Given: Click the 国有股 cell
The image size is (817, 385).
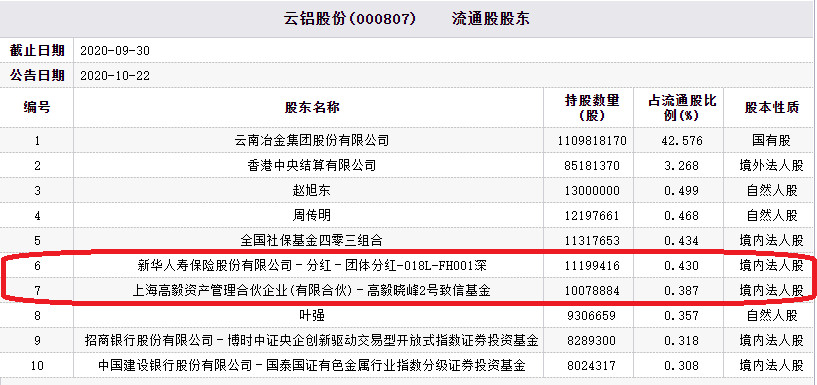Looking at the screenshot, I should click(x=772, y=140).
